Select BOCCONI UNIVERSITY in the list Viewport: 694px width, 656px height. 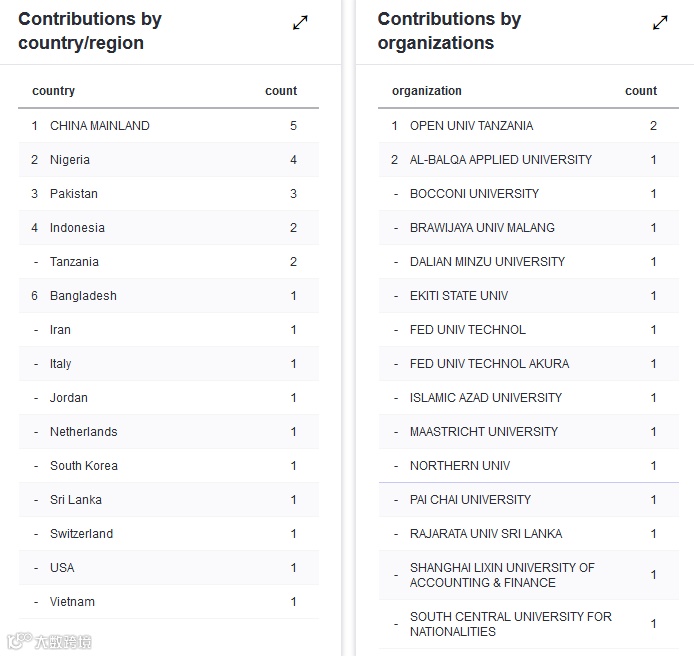[x=474, y=194]
